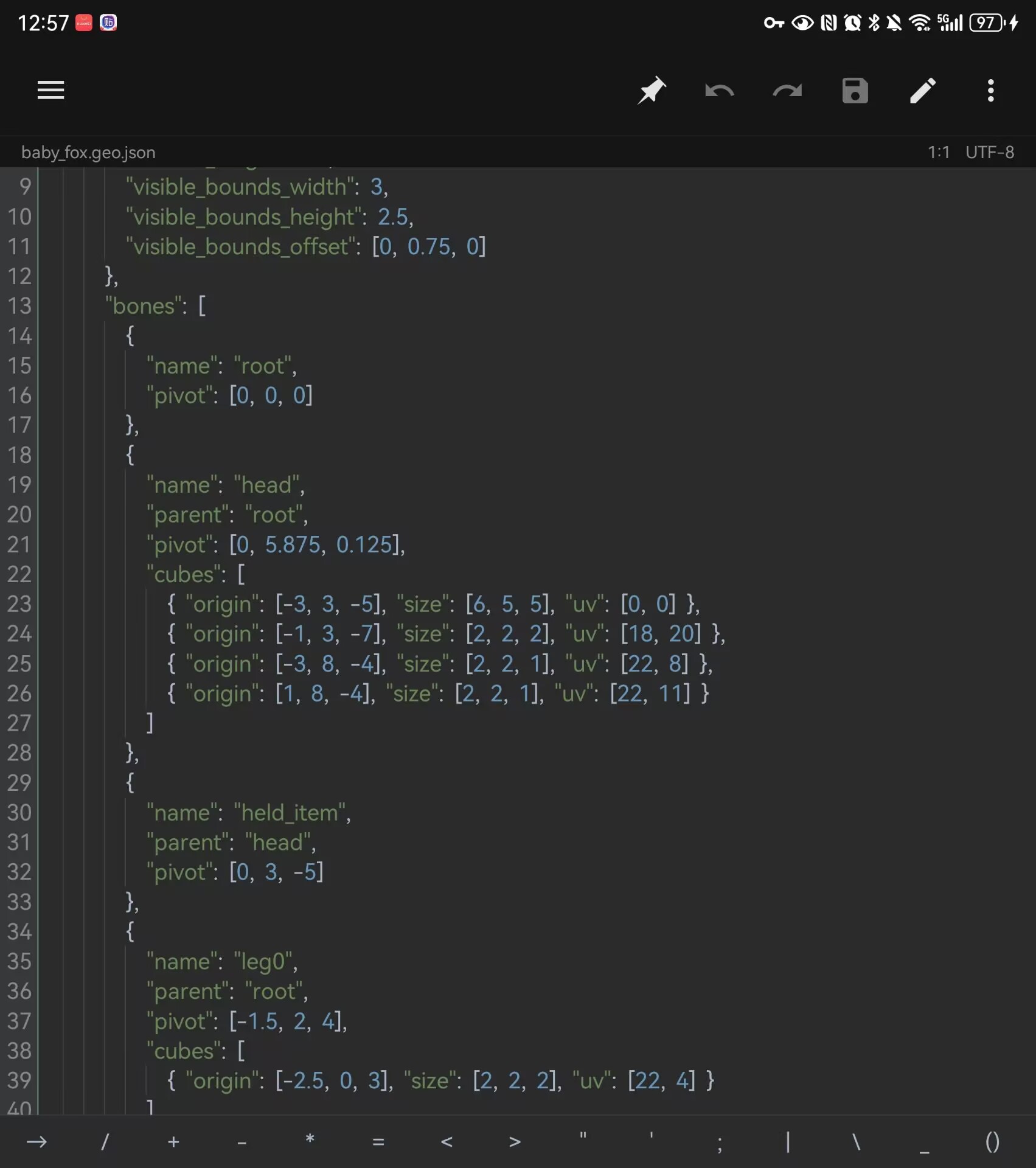This screenshot has height=1168, width=1036.
Task: Insert parentheses pair from symbol bar
Action: (x=992, y=1142)
